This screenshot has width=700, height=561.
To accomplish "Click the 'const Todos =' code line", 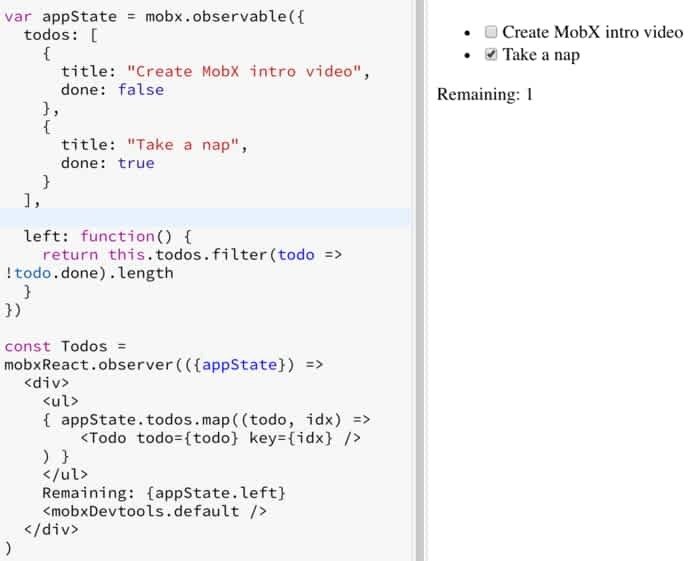I will (x=66, y=346).
